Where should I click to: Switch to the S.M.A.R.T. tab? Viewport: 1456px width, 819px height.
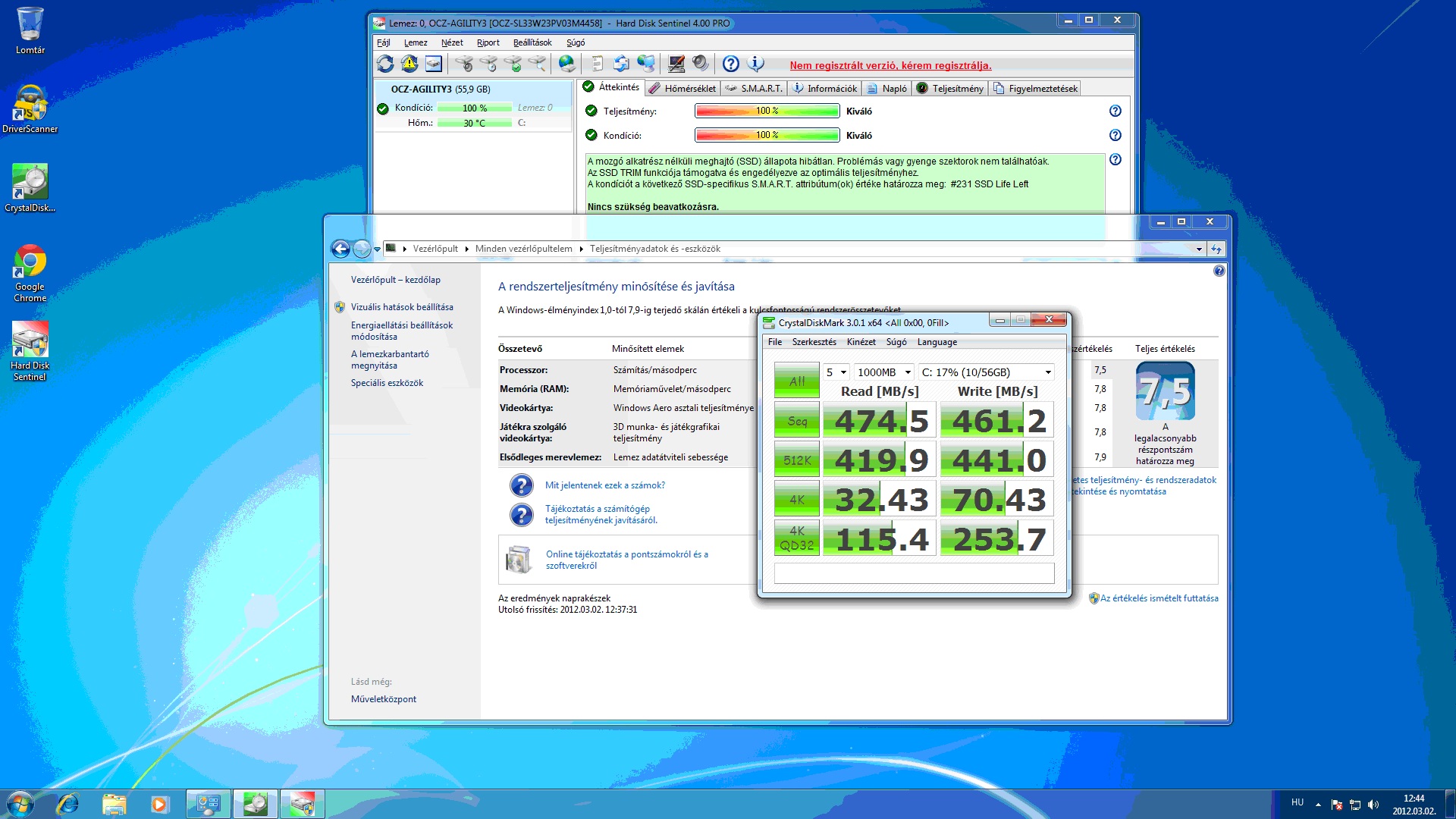(x=755, y=89)
